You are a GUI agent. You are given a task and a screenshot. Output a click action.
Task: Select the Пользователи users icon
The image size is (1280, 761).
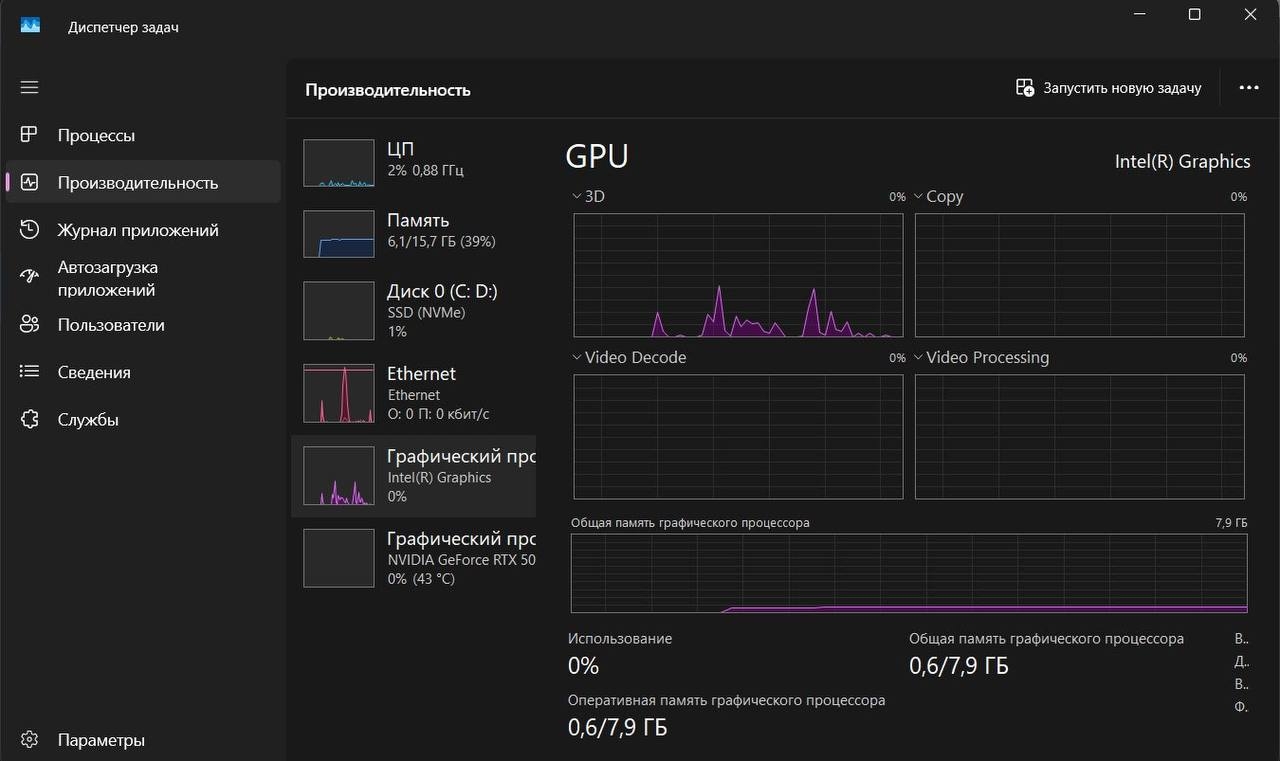(x=29, y=325)
